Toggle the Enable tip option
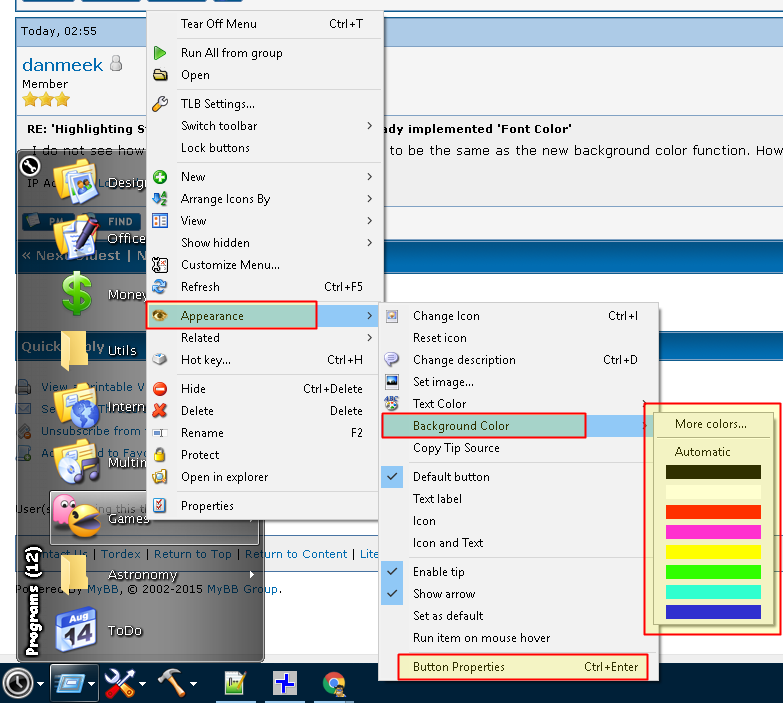Screen dimensions: 783x703 click(x=438, y=572)
